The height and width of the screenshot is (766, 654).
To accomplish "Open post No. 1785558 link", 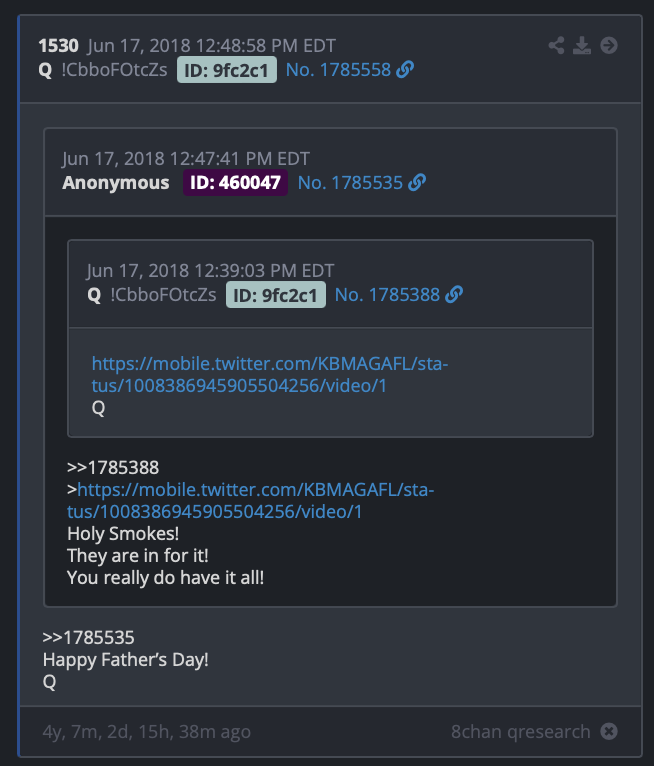I will coord(338,70).
